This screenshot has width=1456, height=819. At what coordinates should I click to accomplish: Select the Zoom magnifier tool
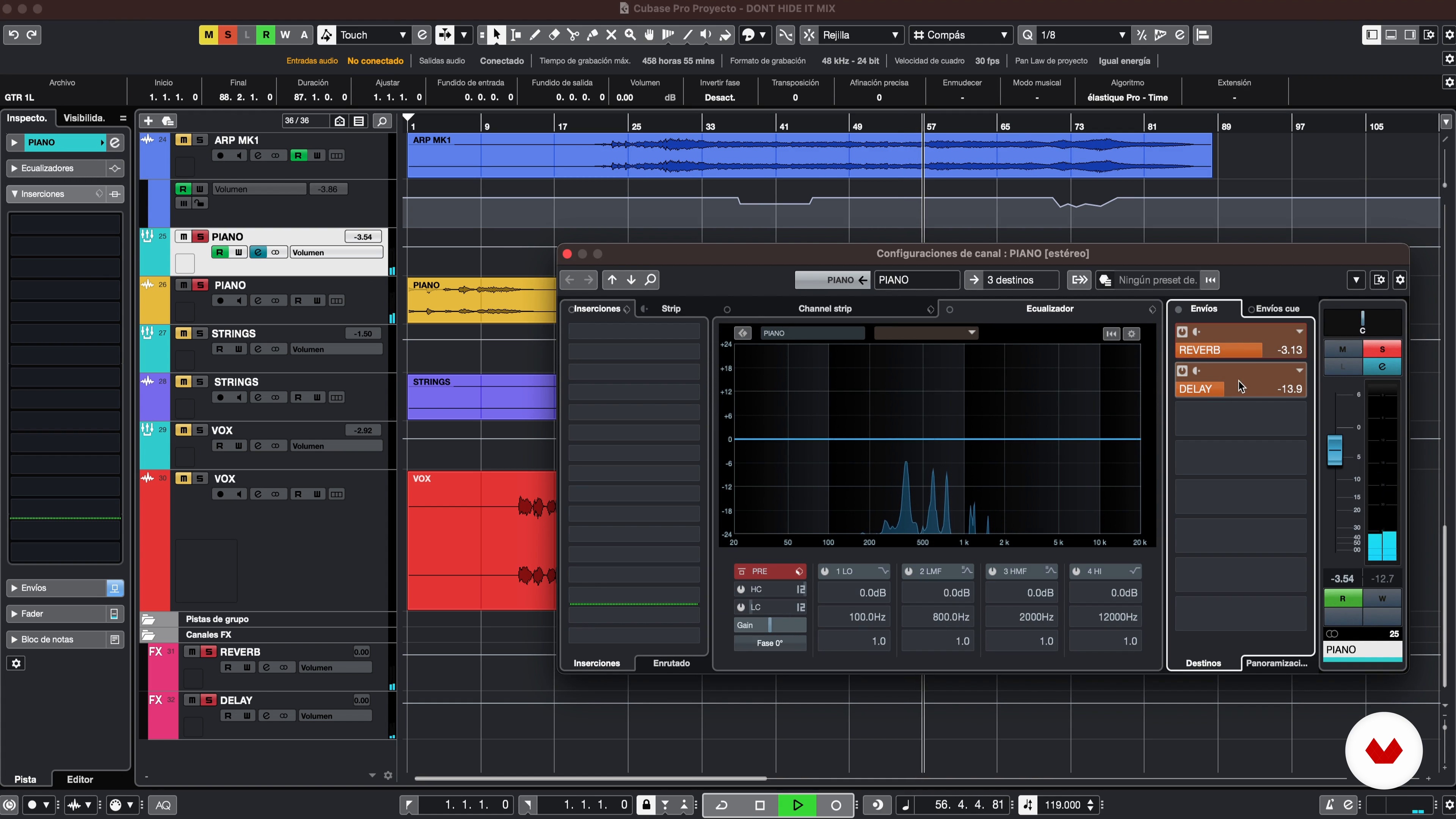tap(630, 35)
